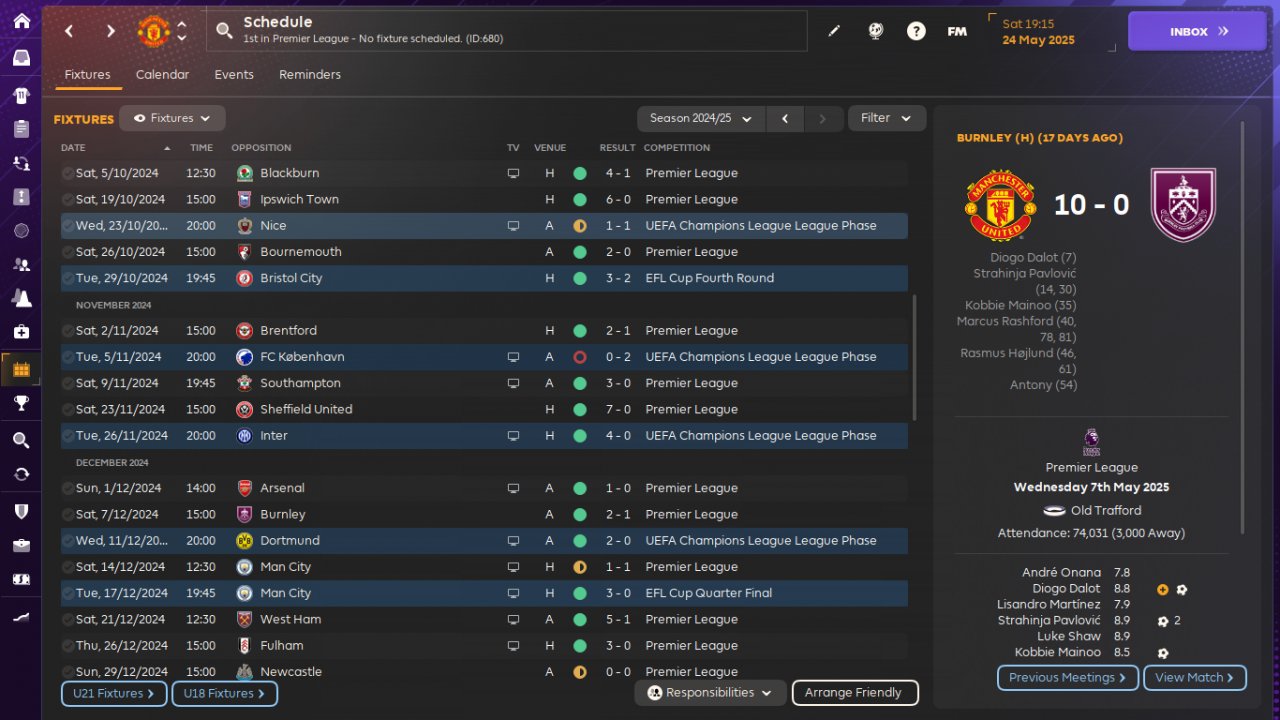Image resolution: width=1280 pixels, height=720 pixels.
Task: Open U18 Fixtures
Action: point(225,693)
